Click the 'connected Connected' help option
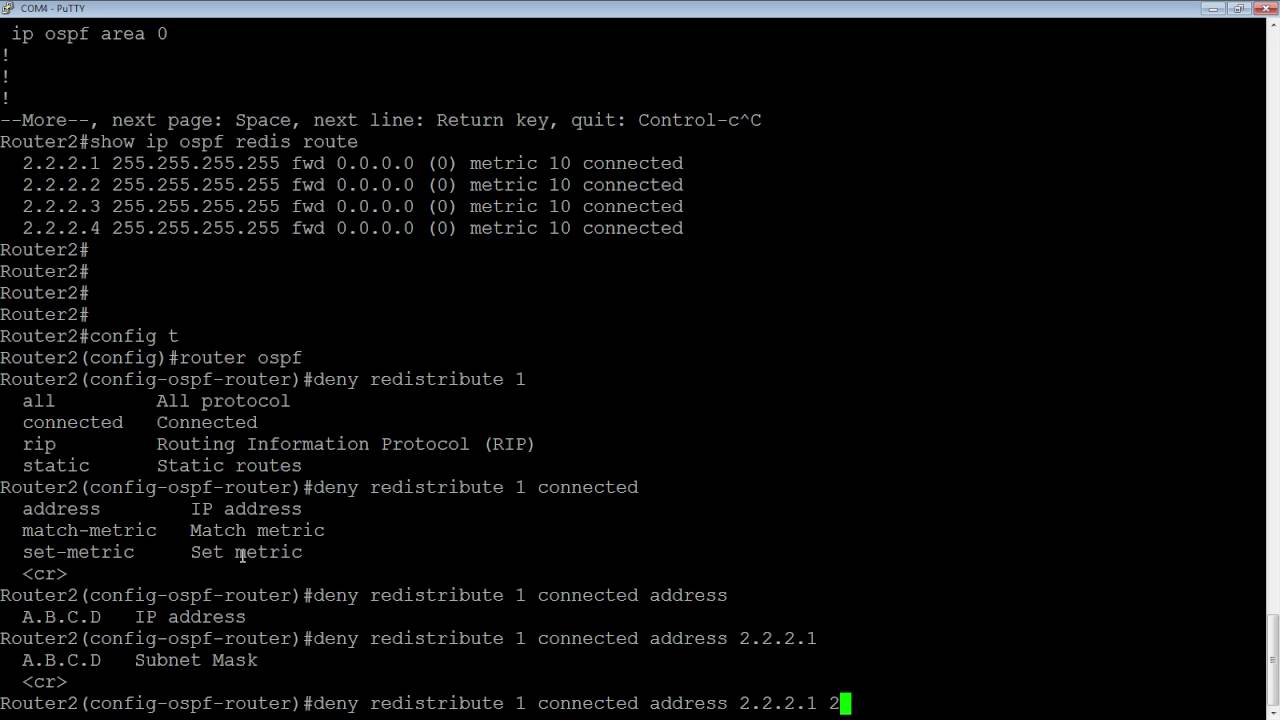1280x720 pixels. point(140,422)
